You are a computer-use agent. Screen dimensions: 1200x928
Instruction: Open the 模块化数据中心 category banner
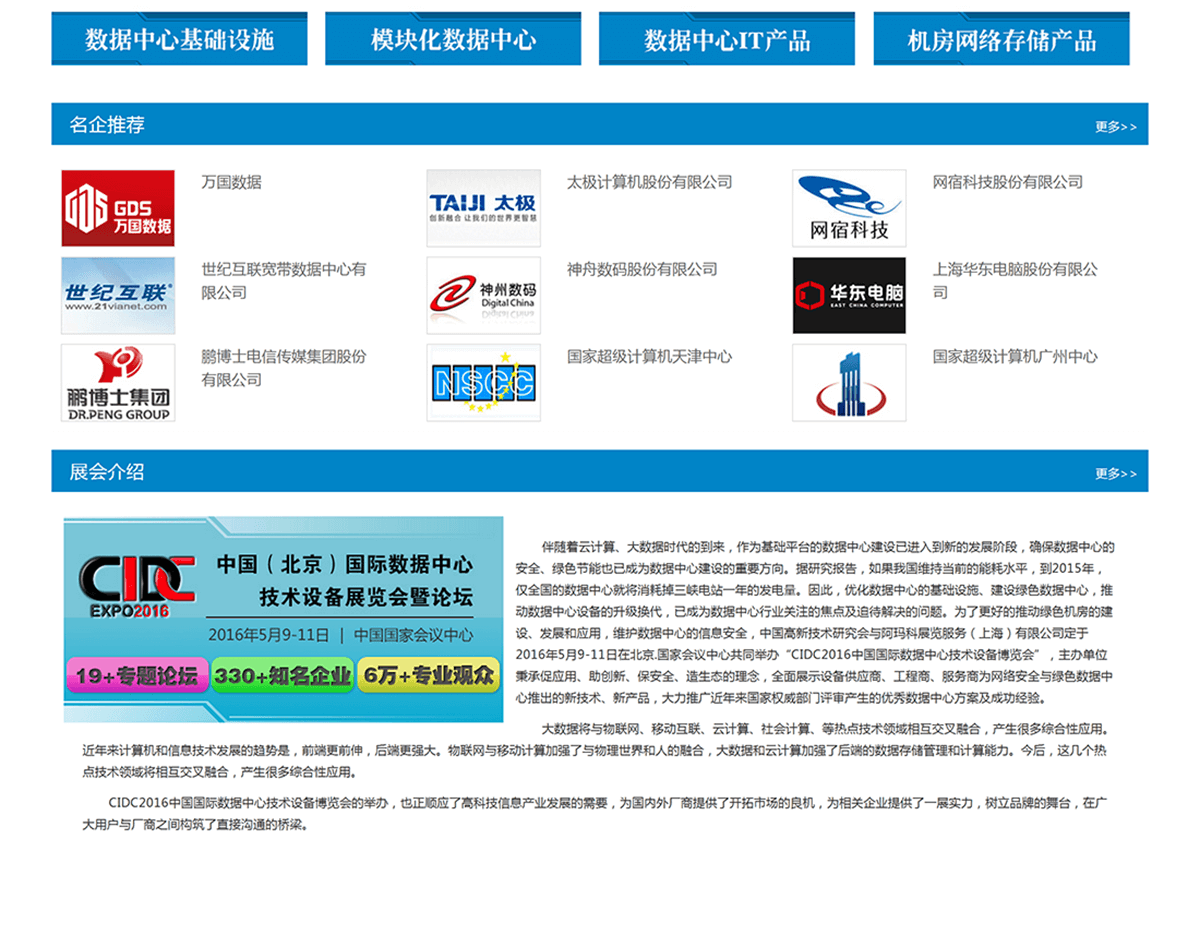(454, 39)
